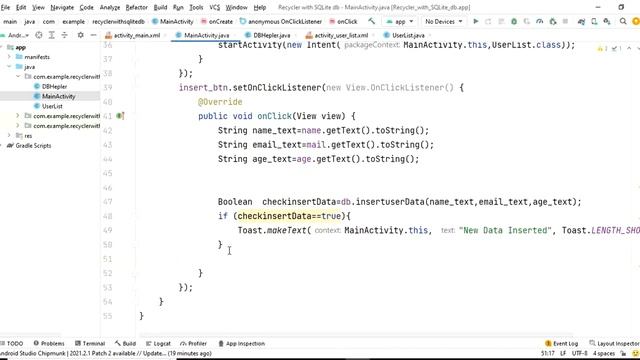Hide the Project panel with minus icon

[93, 35]
